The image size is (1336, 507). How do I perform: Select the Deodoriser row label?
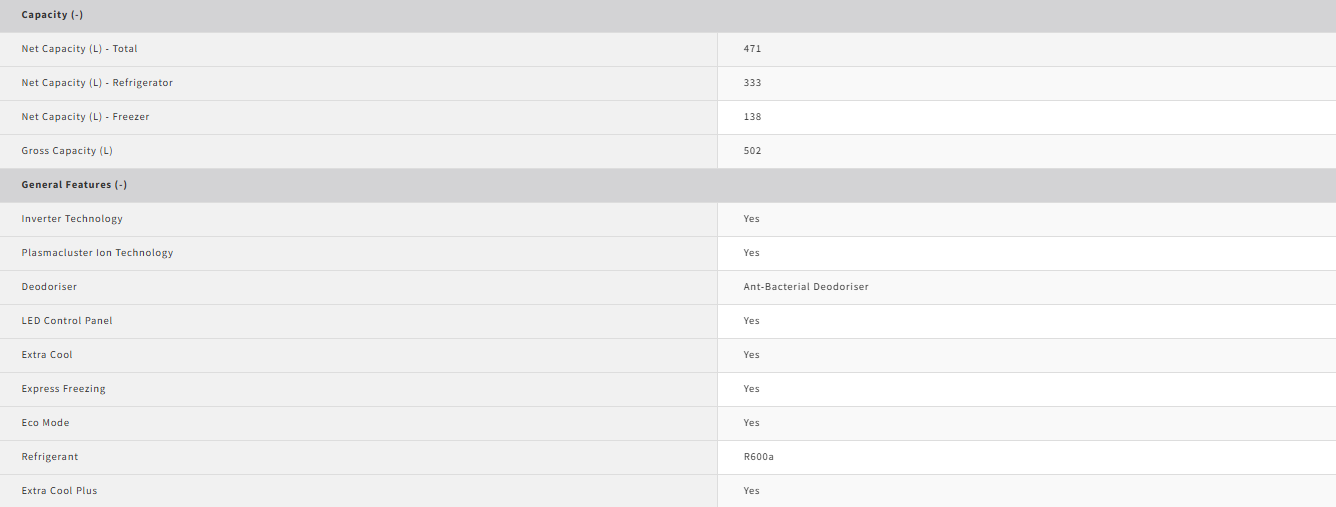[49, 287]
